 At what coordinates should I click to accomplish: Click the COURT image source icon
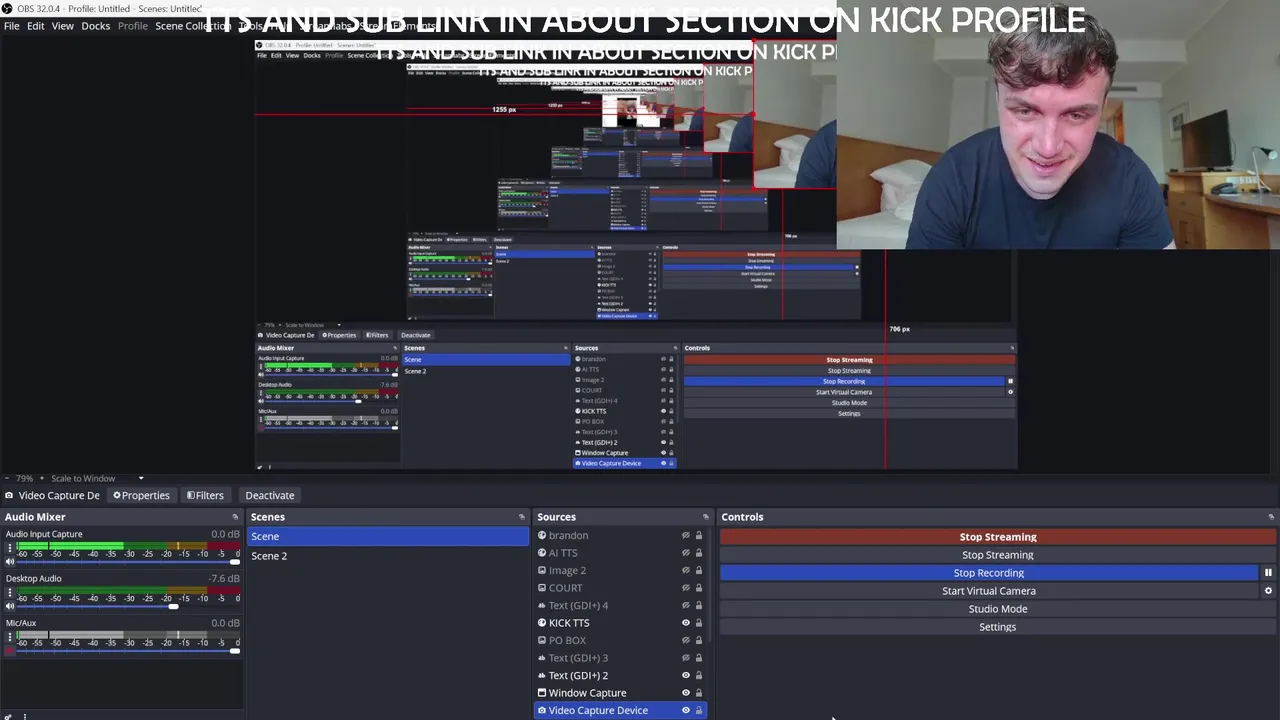[x=542, y=588]
